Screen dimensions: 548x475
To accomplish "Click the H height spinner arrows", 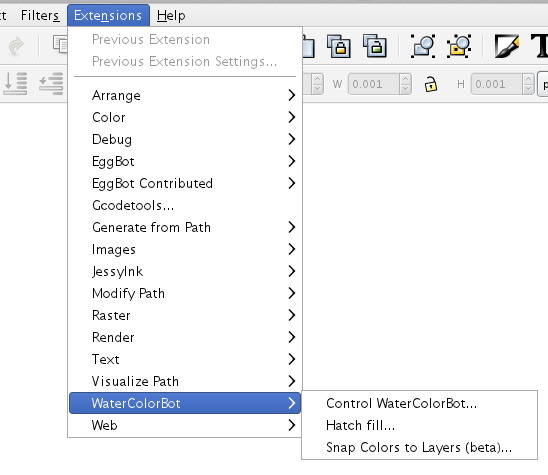I will [528, 84].
